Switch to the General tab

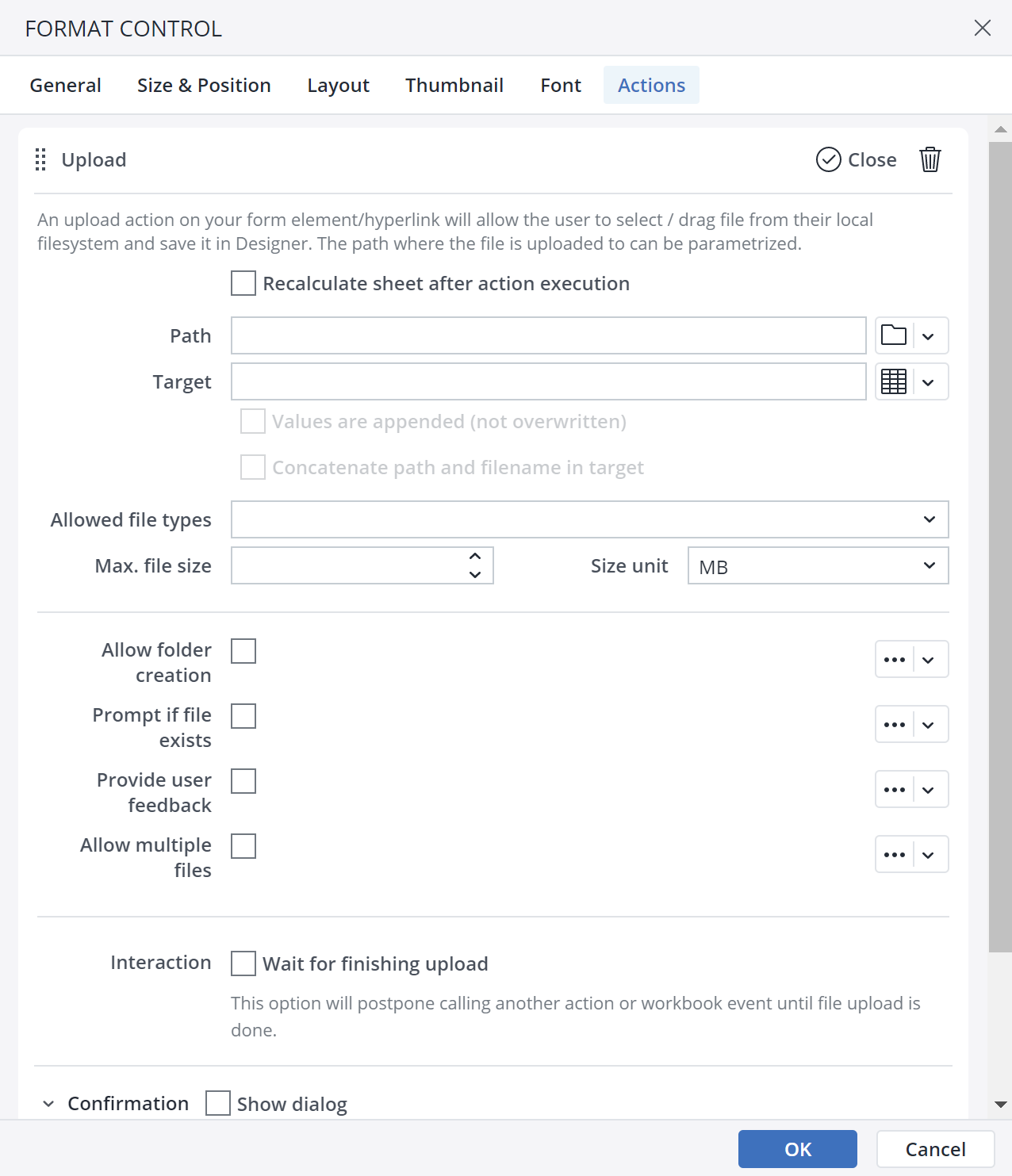(65, 85)
